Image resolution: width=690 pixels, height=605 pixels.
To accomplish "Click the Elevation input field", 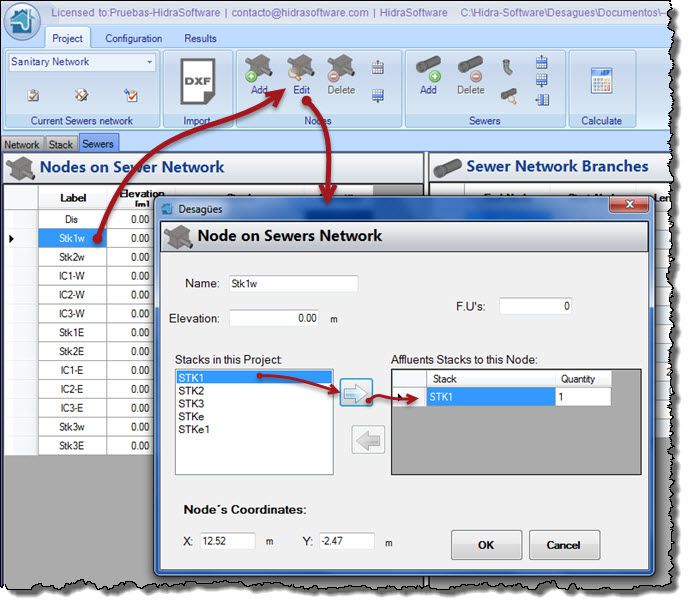I will (x=274, y=318).
